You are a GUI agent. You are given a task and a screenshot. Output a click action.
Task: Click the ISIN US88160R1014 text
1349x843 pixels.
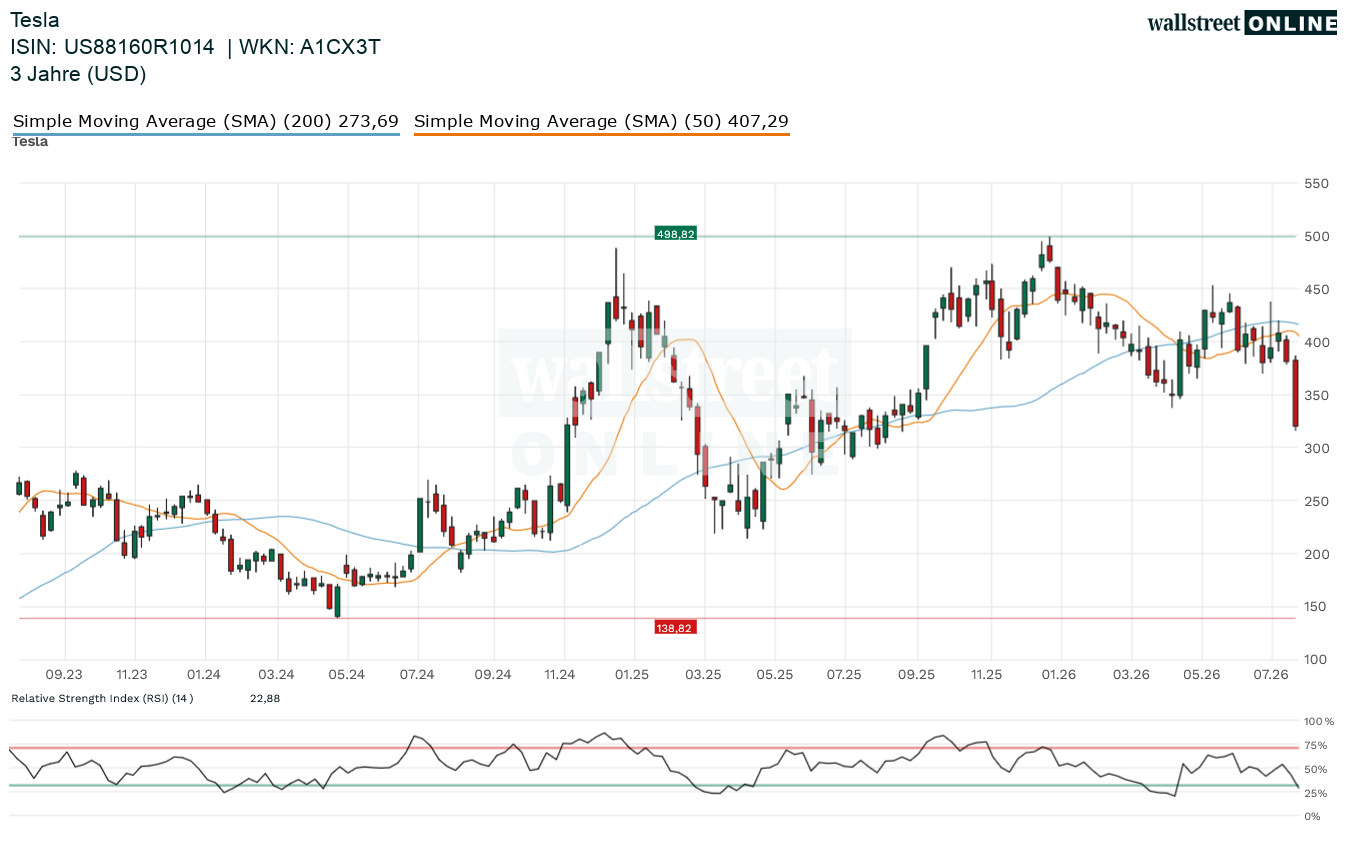click(112, 47)
